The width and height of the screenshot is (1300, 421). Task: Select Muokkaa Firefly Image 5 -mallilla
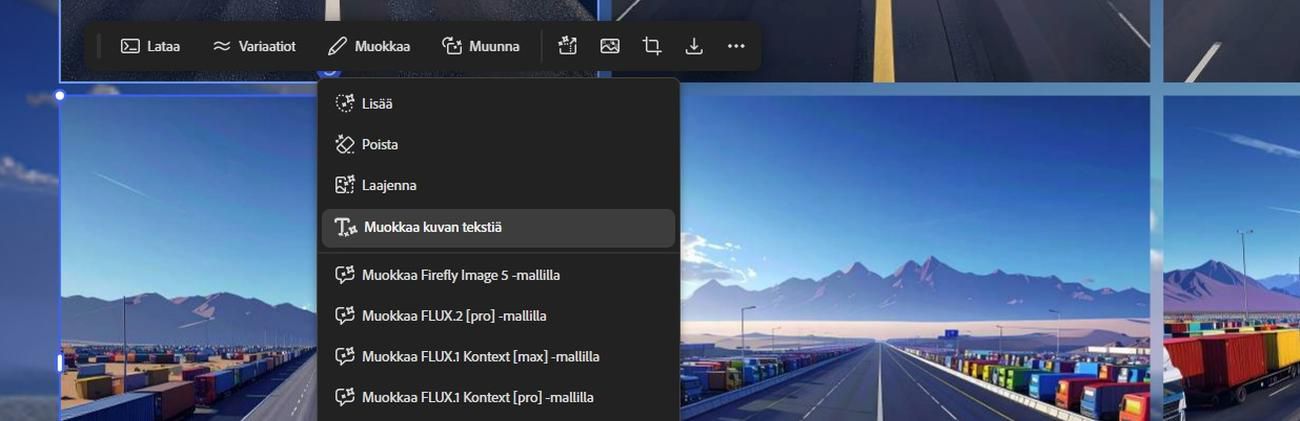(498, 275)
